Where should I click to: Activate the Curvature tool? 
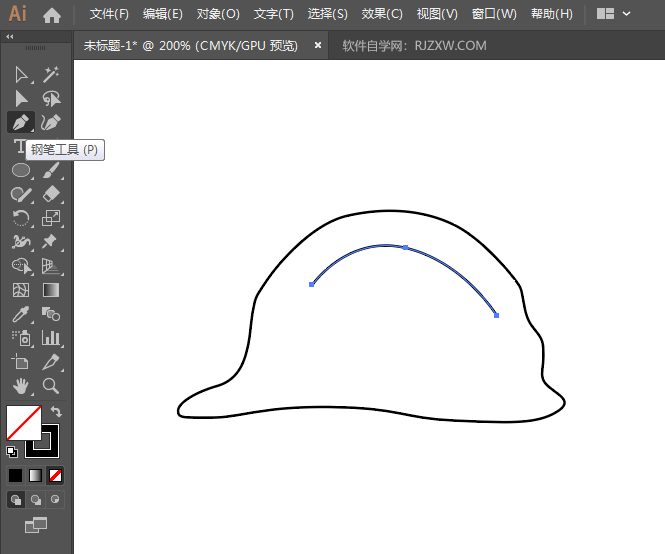click(x=51, y=122)
